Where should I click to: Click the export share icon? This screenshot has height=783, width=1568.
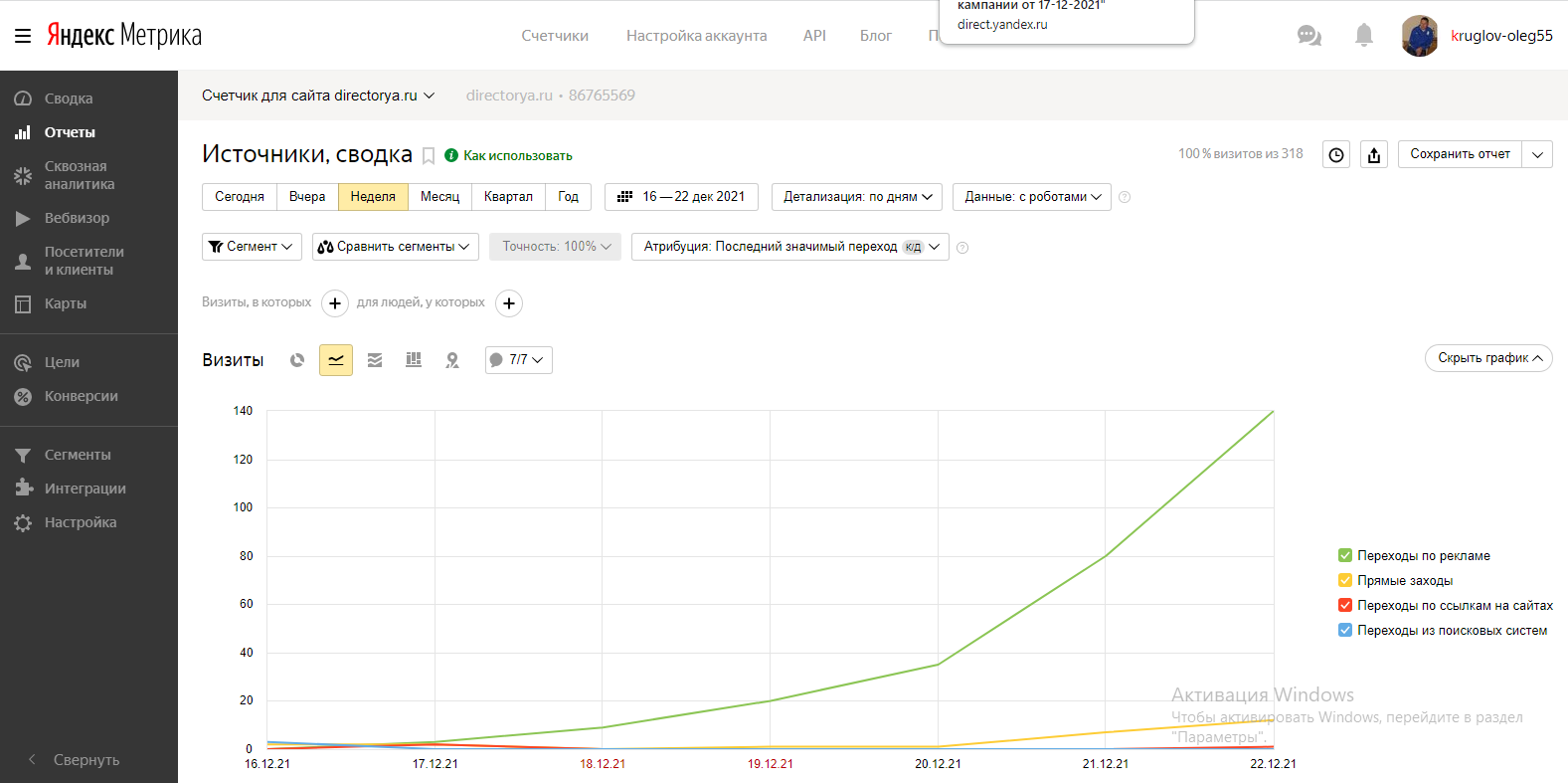(x=1374, y=154)
